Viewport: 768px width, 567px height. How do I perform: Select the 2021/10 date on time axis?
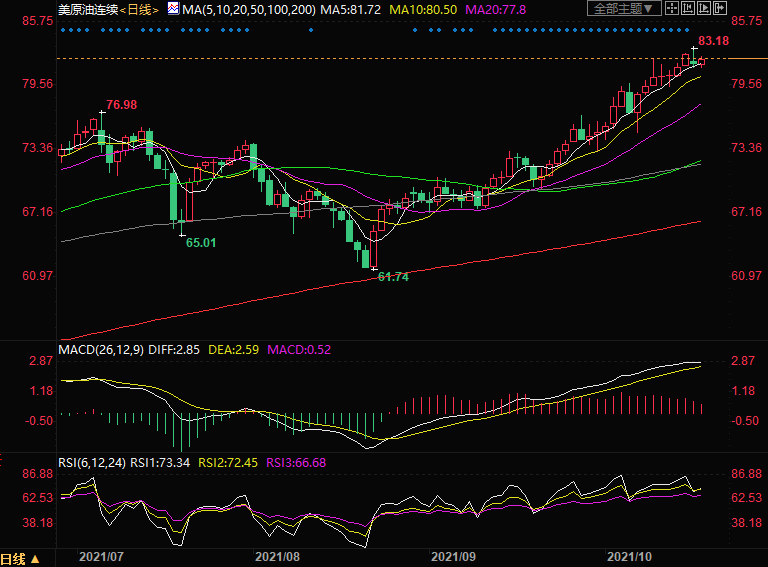coord(628,555)
